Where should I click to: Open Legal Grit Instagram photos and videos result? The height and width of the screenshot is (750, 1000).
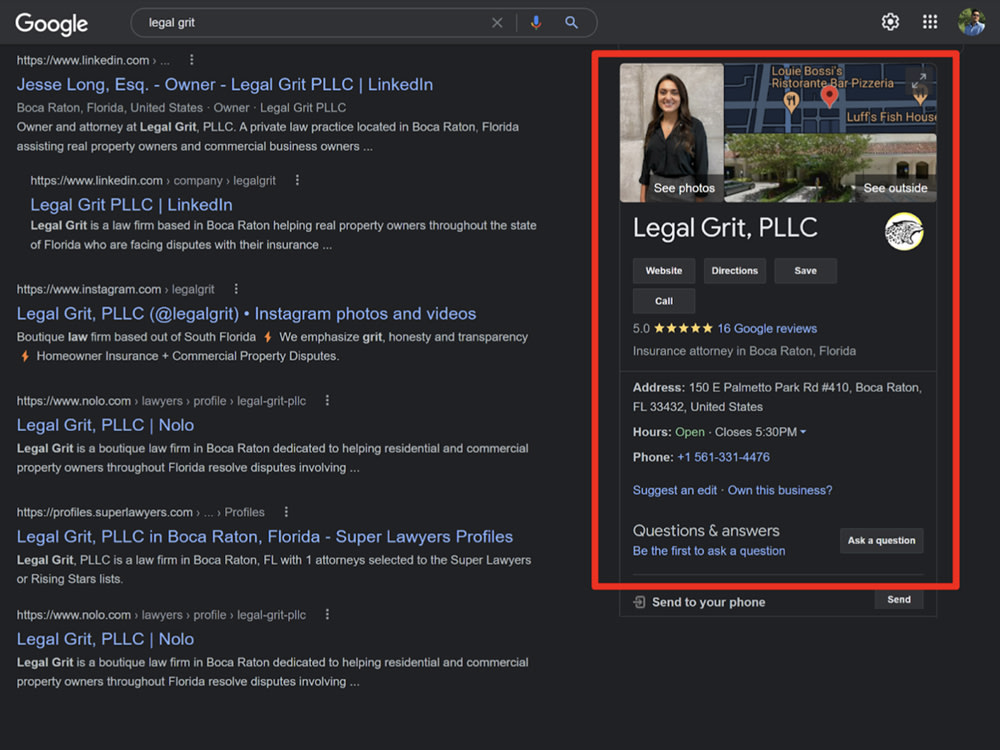(246, 314)
